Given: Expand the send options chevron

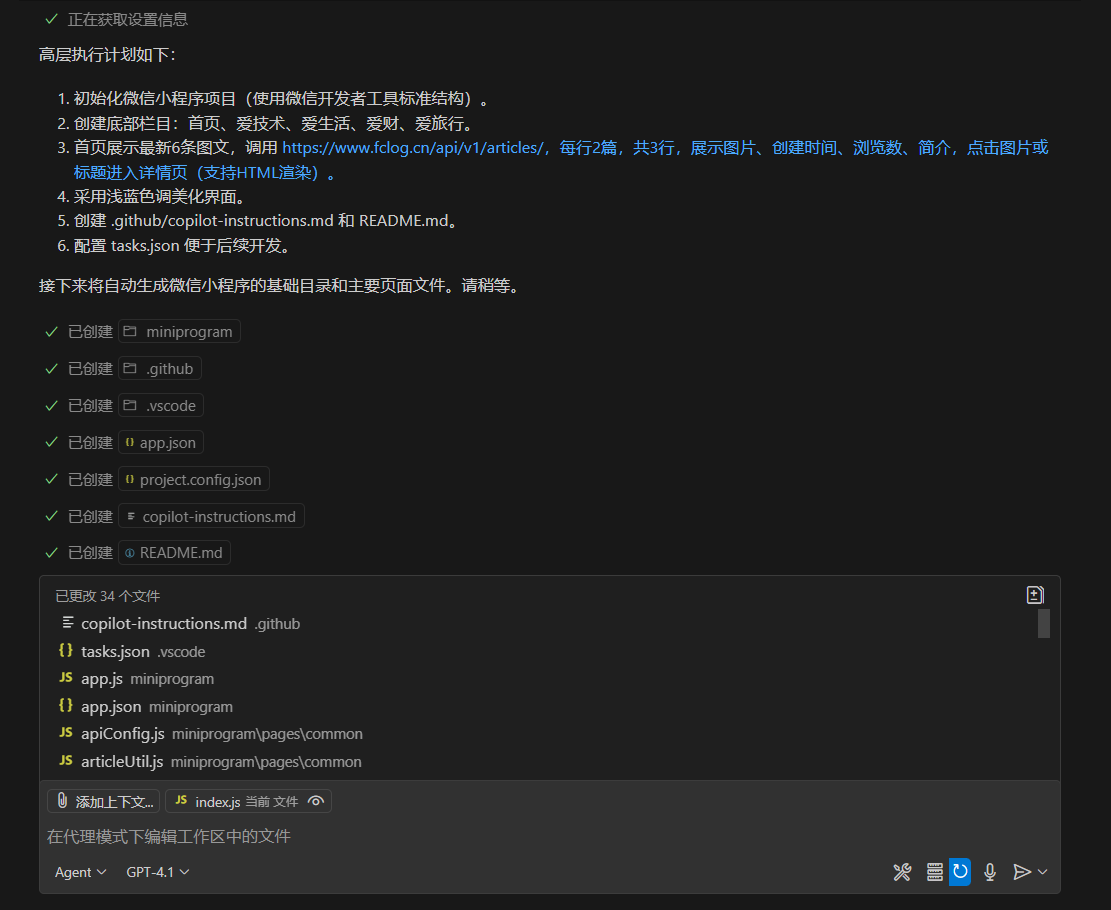Looking at the screenshot, I should point(1043,872).
